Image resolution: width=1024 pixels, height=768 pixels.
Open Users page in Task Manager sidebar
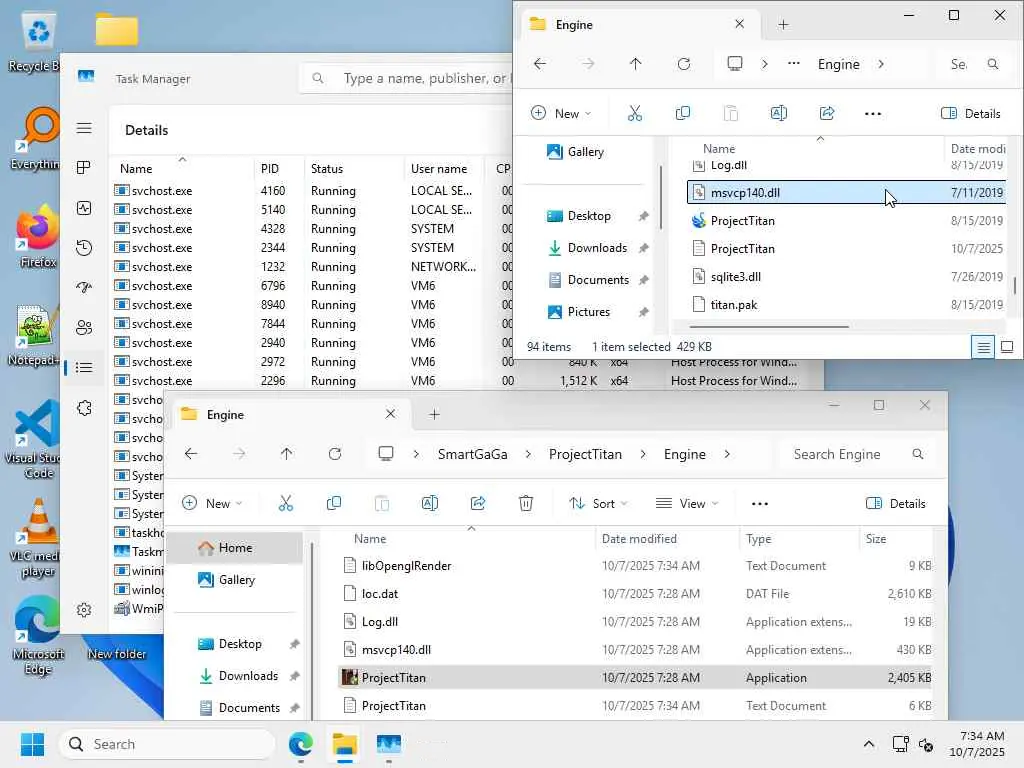[84, 327]
